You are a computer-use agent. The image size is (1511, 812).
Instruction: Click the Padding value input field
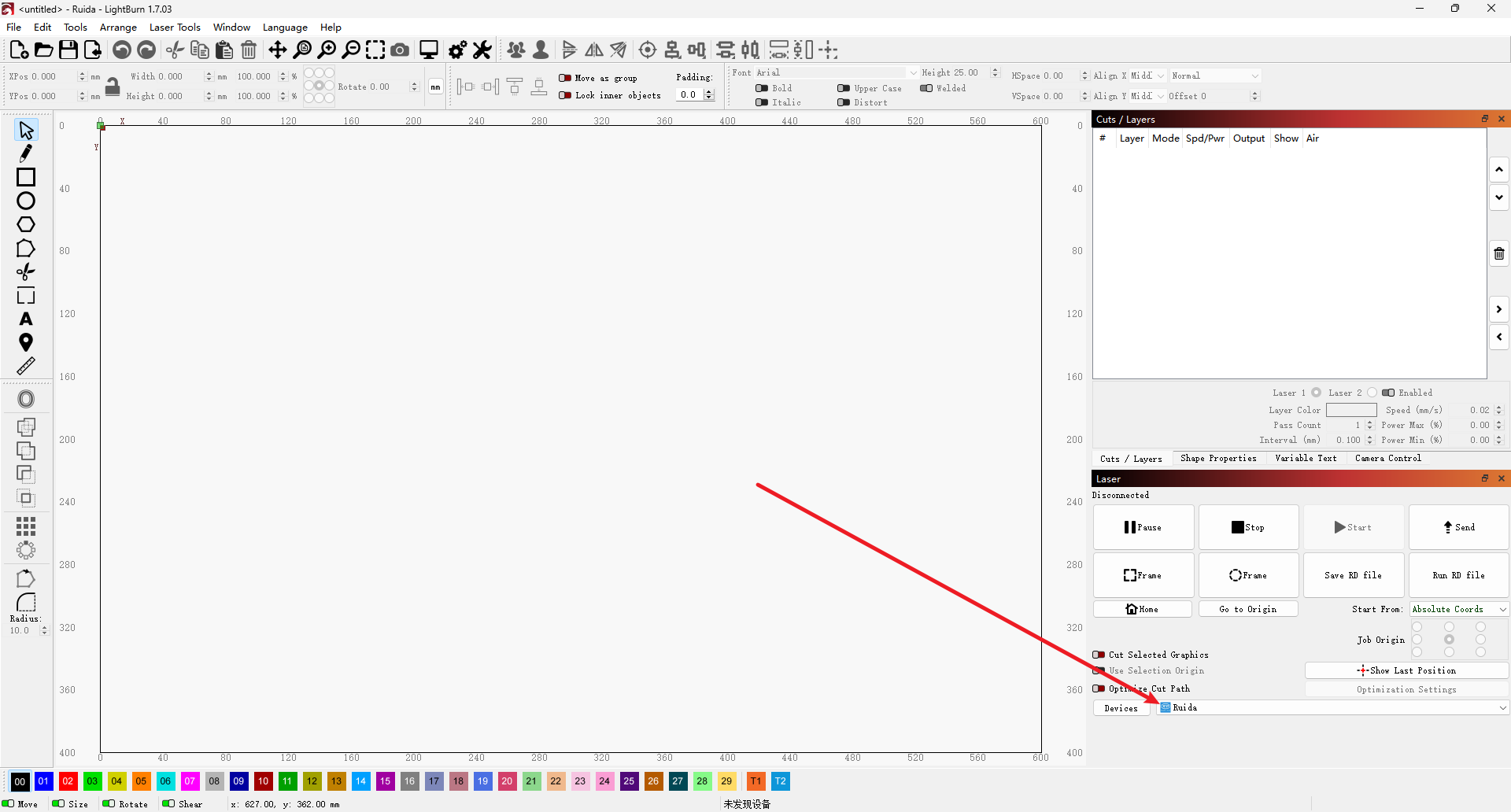pyautogui.click(x=689, y=94)
